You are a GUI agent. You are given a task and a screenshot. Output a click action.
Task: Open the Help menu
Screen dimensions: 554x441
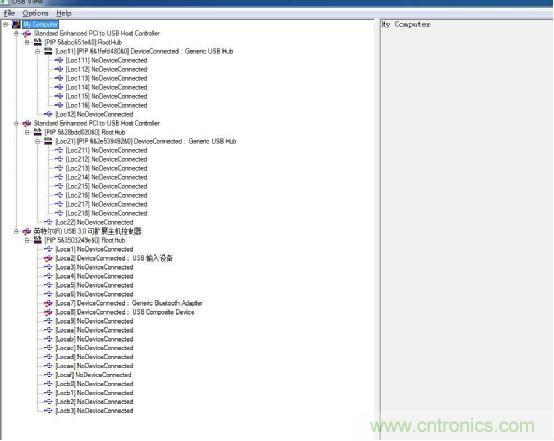pyautogui.click(x=64, y=13)
